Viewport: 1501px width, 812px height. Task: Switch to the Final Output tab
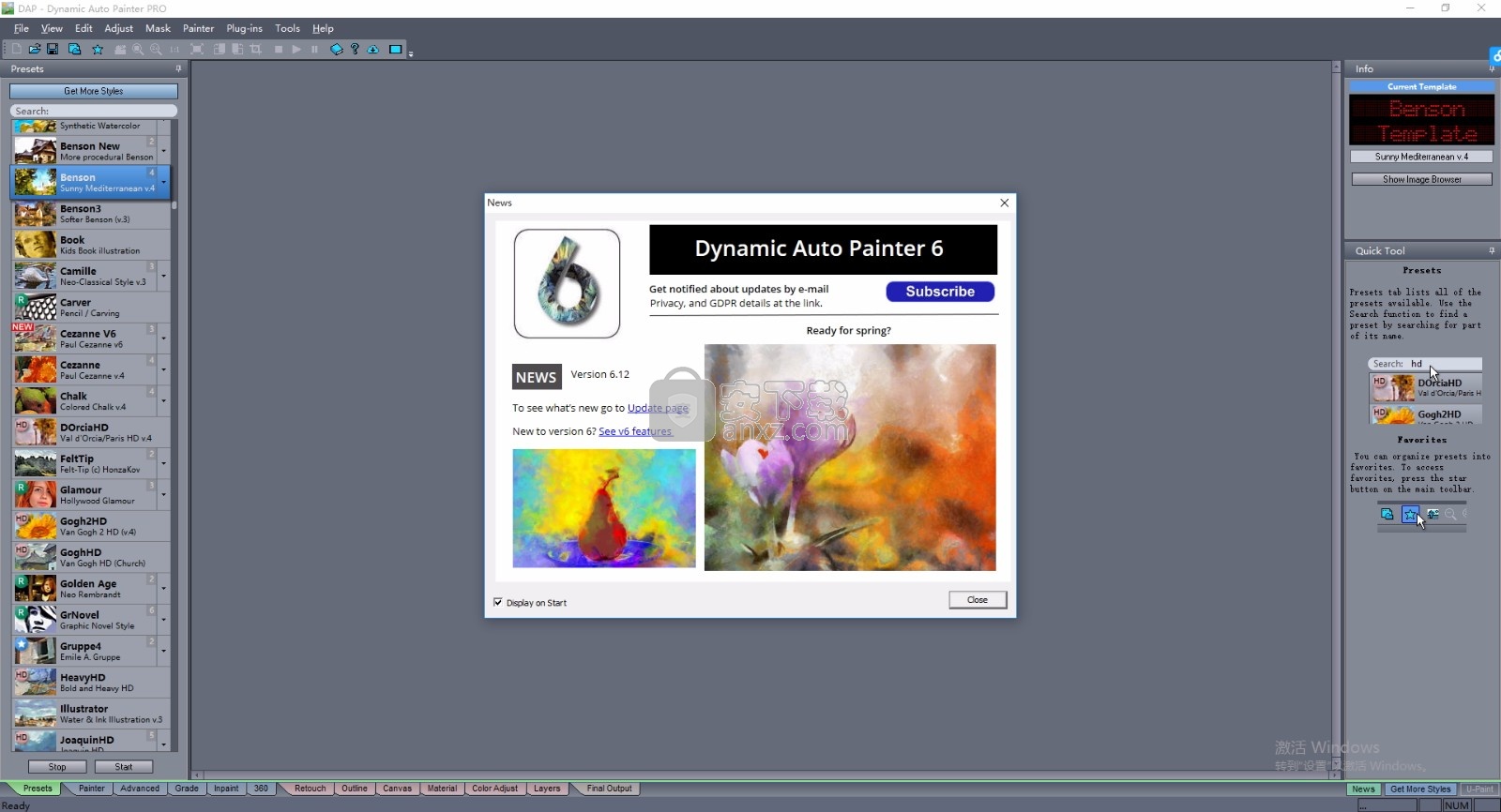click(609, 789)
